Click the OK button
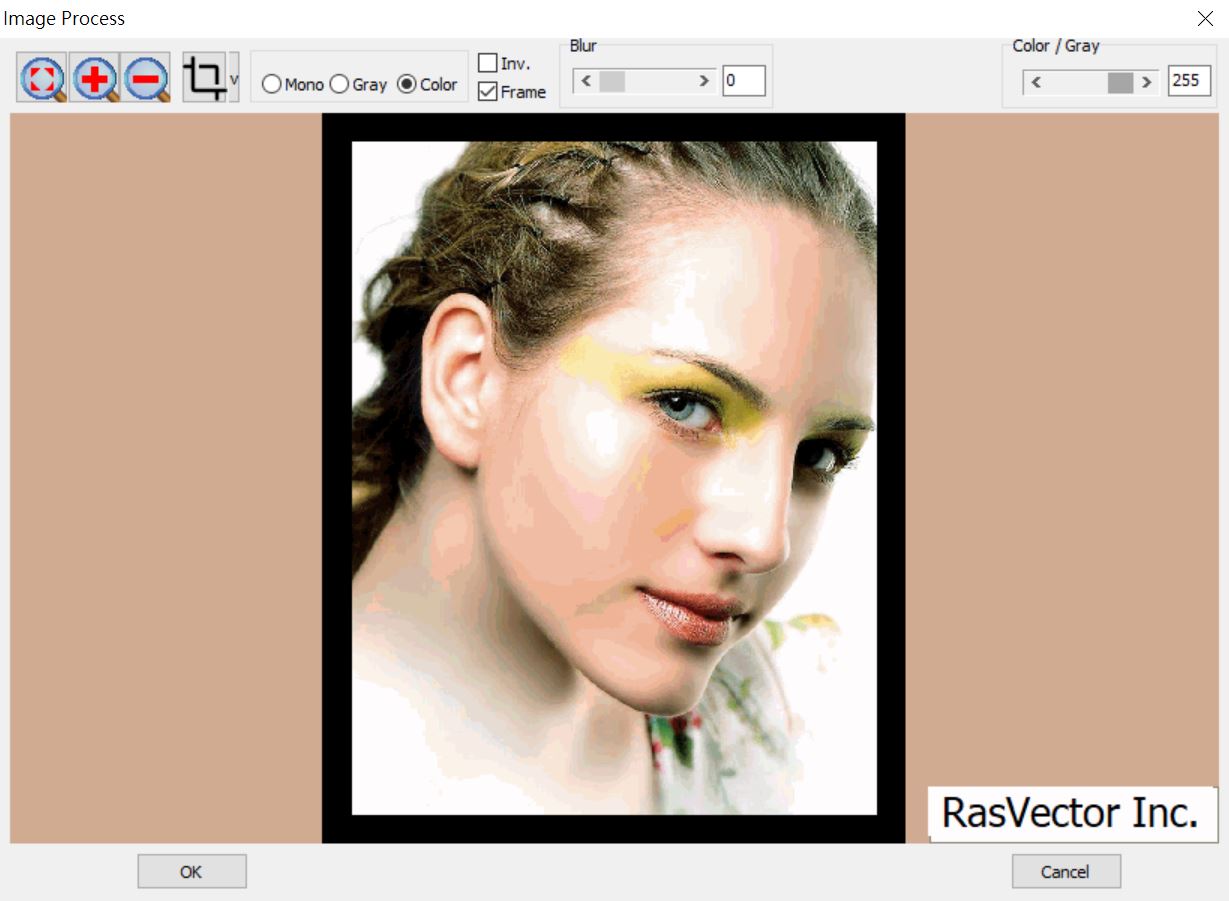1229x901 pixels. click(x=192, y=871)
